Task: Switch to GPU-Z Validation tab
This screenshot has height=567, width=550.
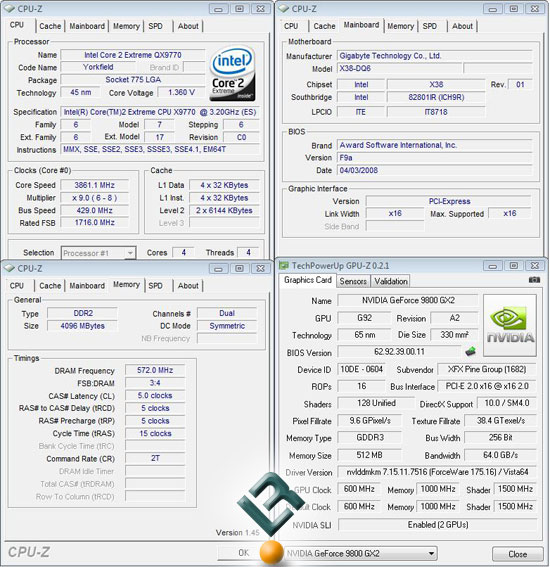Action: click(391, 281)
